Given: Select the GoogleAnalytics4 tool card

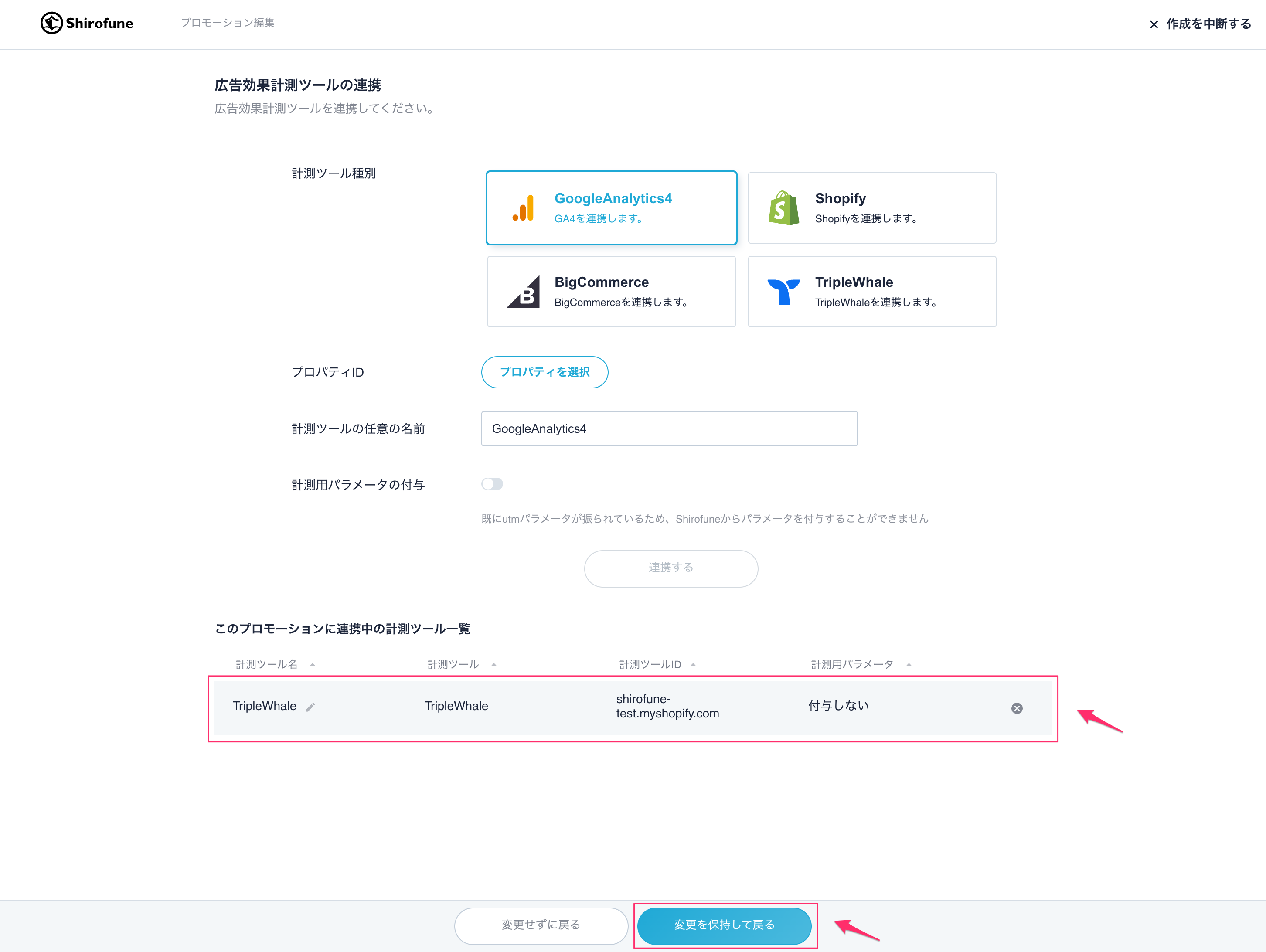Looking at the screenshot, I should pyautogui.click(x=611, y=207).
